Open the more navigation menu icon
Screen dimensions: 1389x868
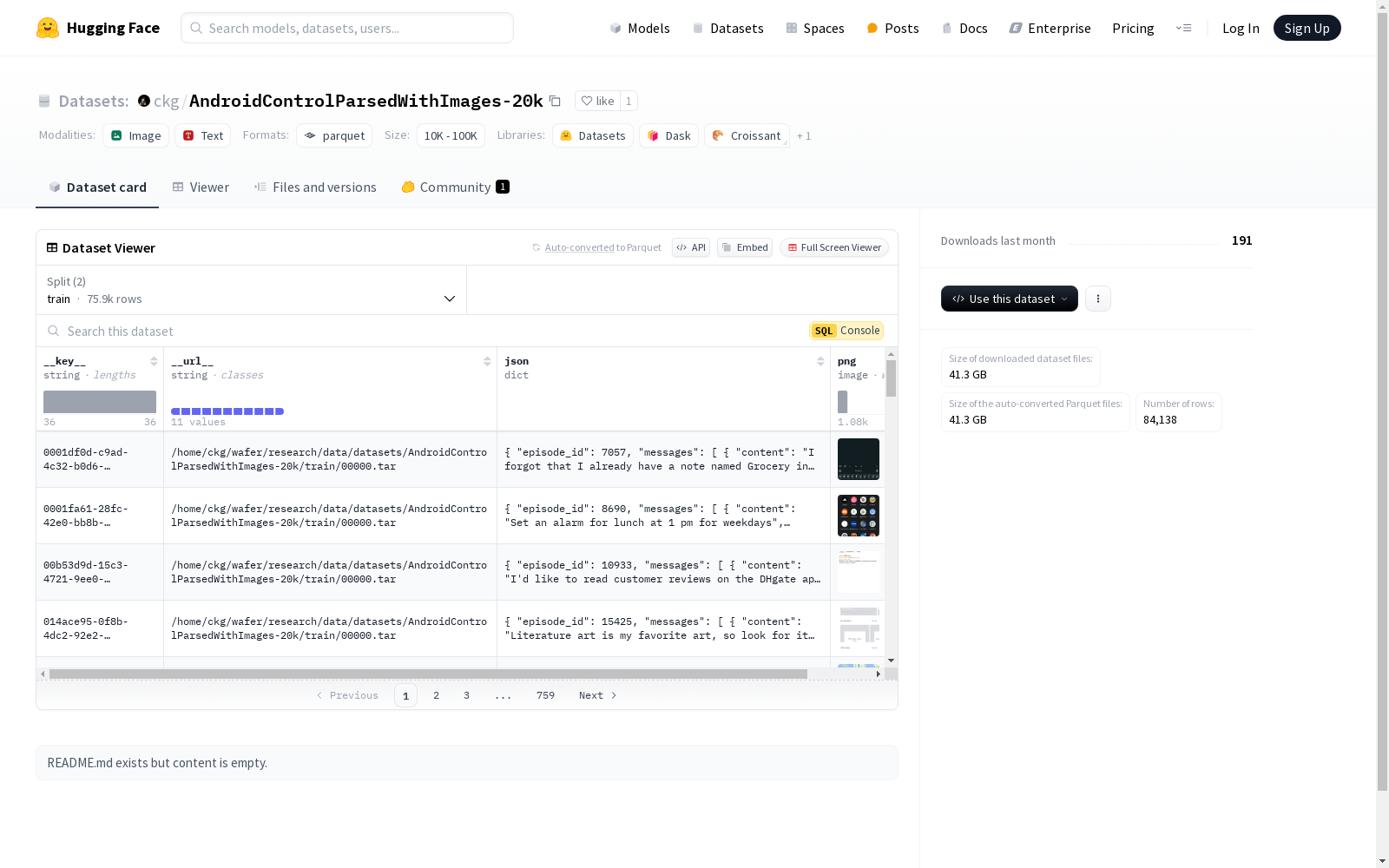pyautogui.click(x=1183, y=28)
